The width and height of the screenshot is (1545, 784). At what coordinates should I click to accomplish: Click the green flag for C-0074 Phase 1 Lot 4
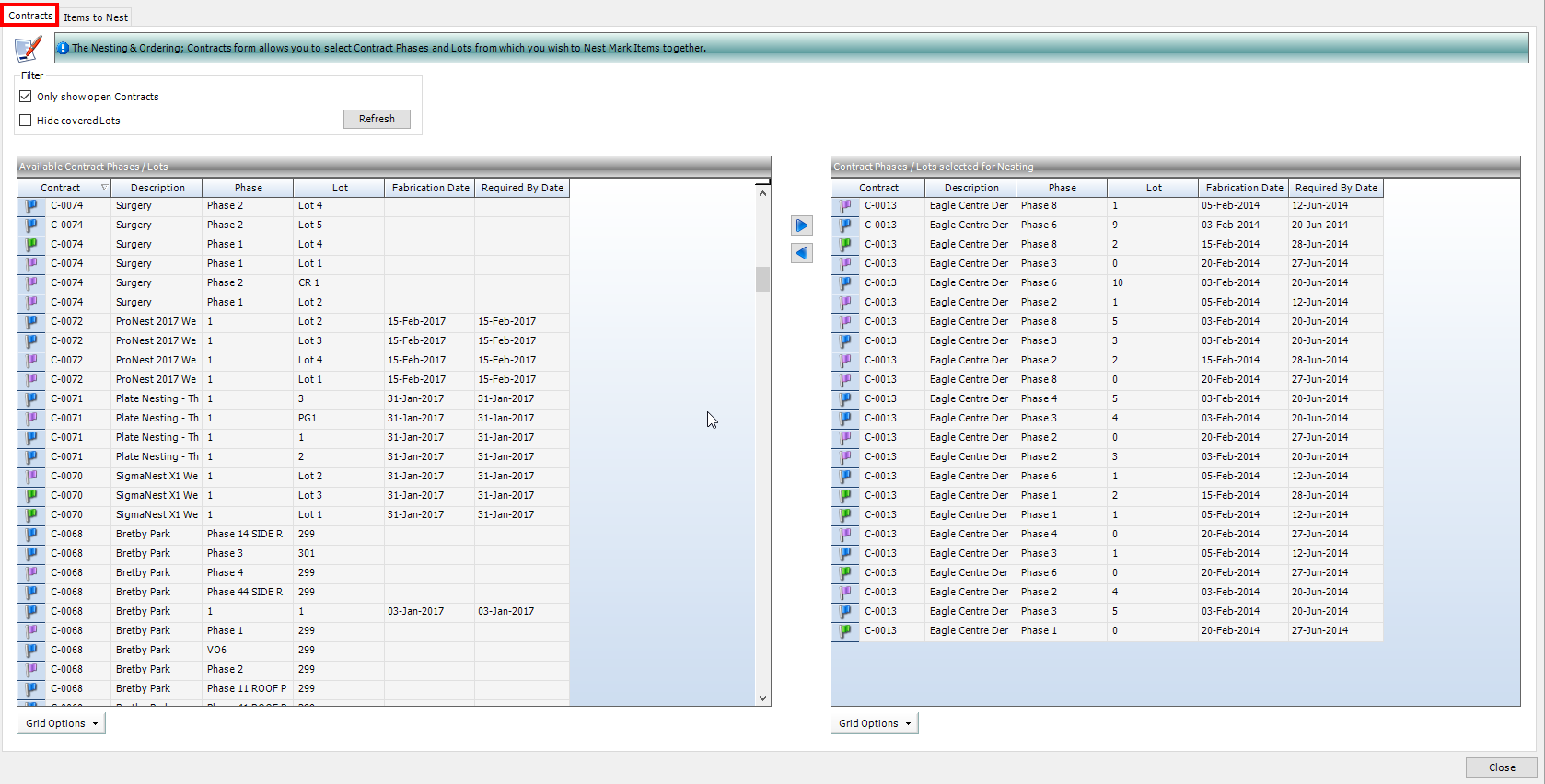tap(31, 245)
